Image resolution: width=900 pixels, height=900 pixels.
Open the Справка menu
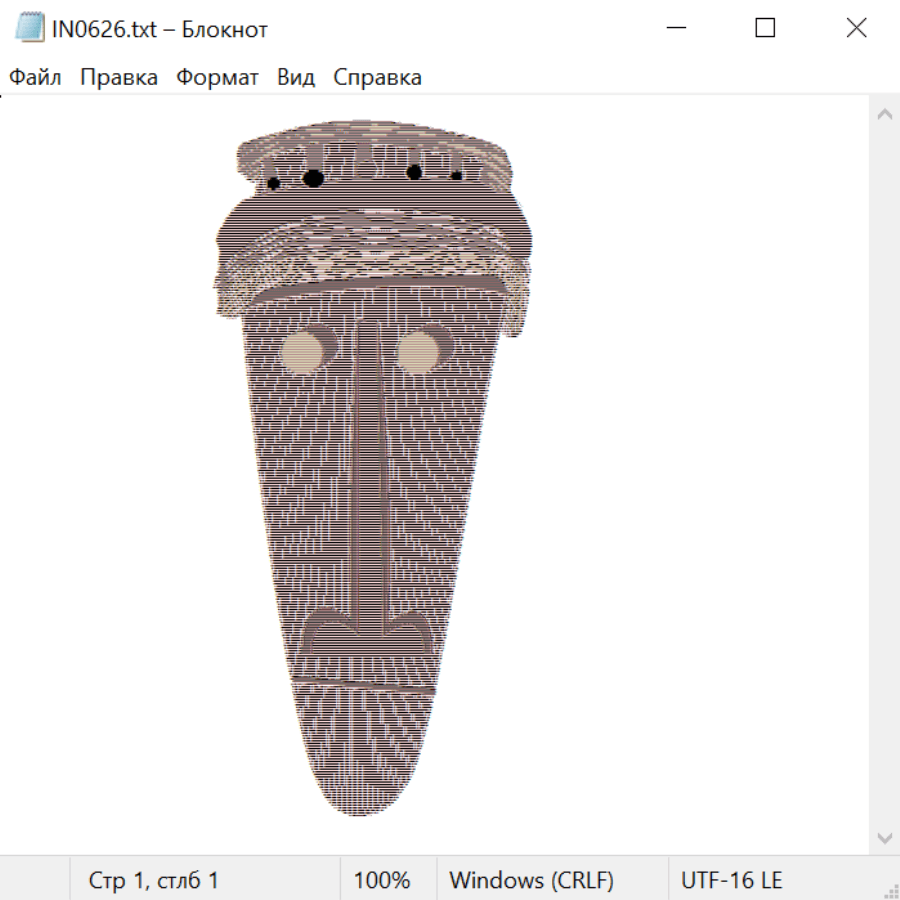(x=377, y=78)
